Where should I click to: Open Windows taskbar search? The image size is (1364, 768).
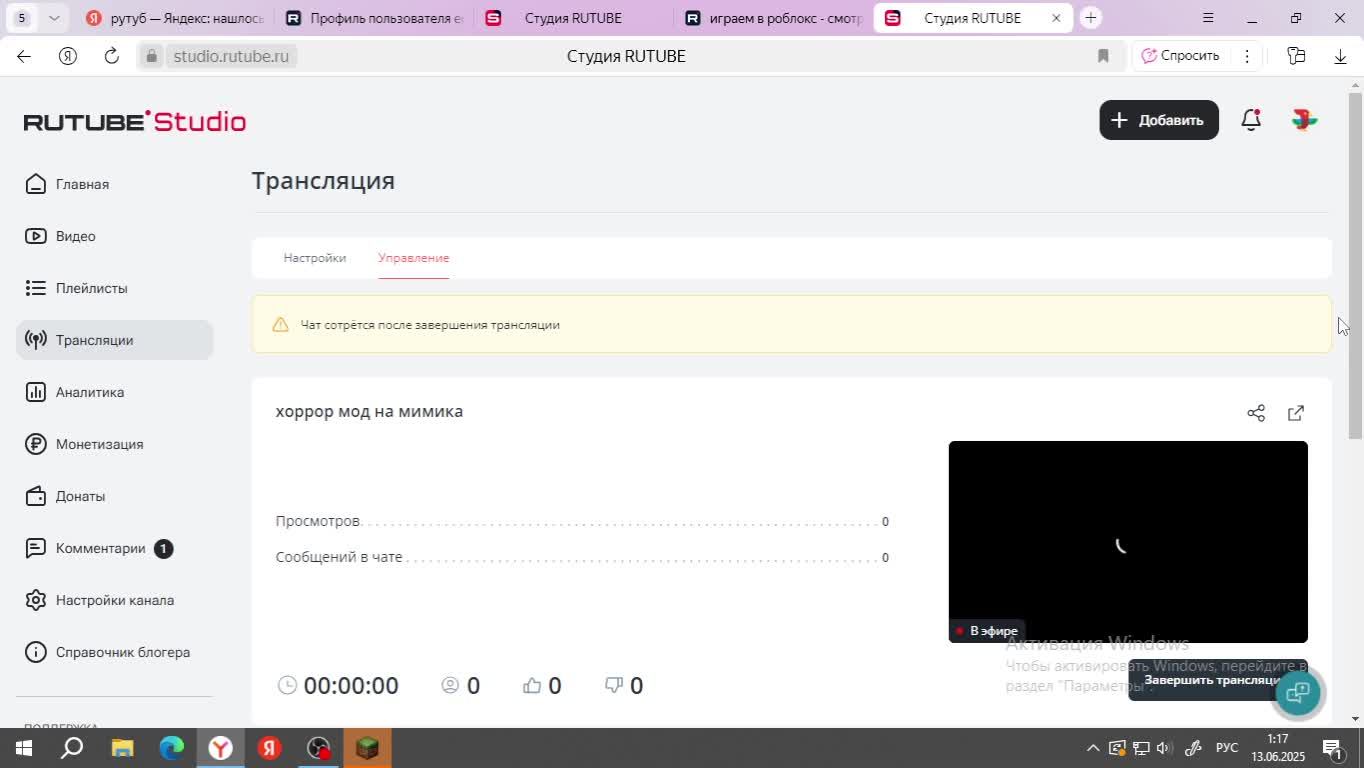72,748
